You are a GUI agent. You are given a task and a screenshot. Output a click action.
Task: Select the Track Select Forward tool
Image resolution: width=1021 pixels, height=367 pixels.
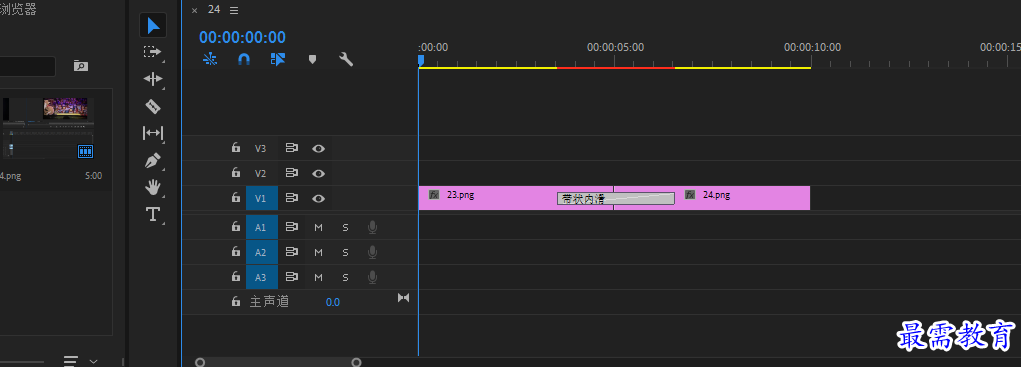pos(152,51)
